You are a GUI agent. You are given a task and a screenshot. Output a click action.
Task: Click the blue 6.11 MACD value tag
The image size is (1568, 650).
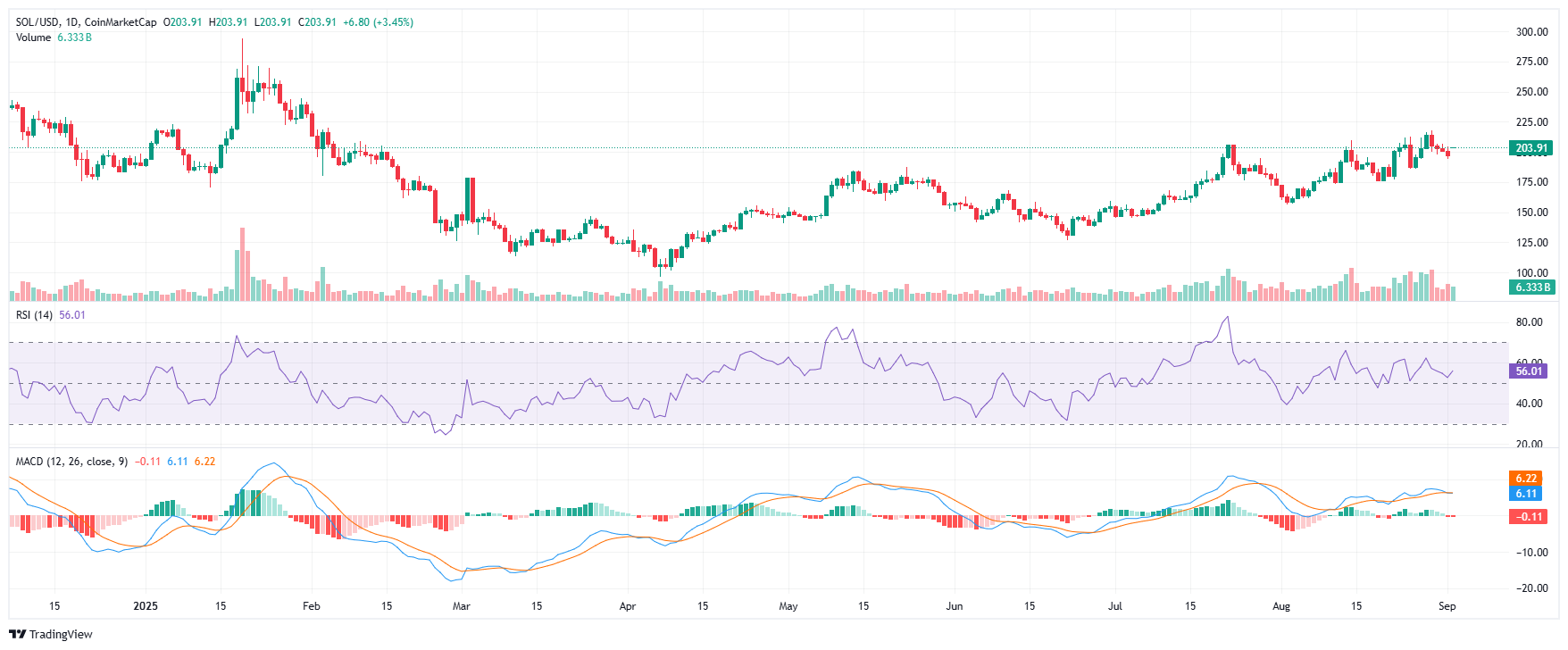pyautogui.click(x=1526, y=494)
